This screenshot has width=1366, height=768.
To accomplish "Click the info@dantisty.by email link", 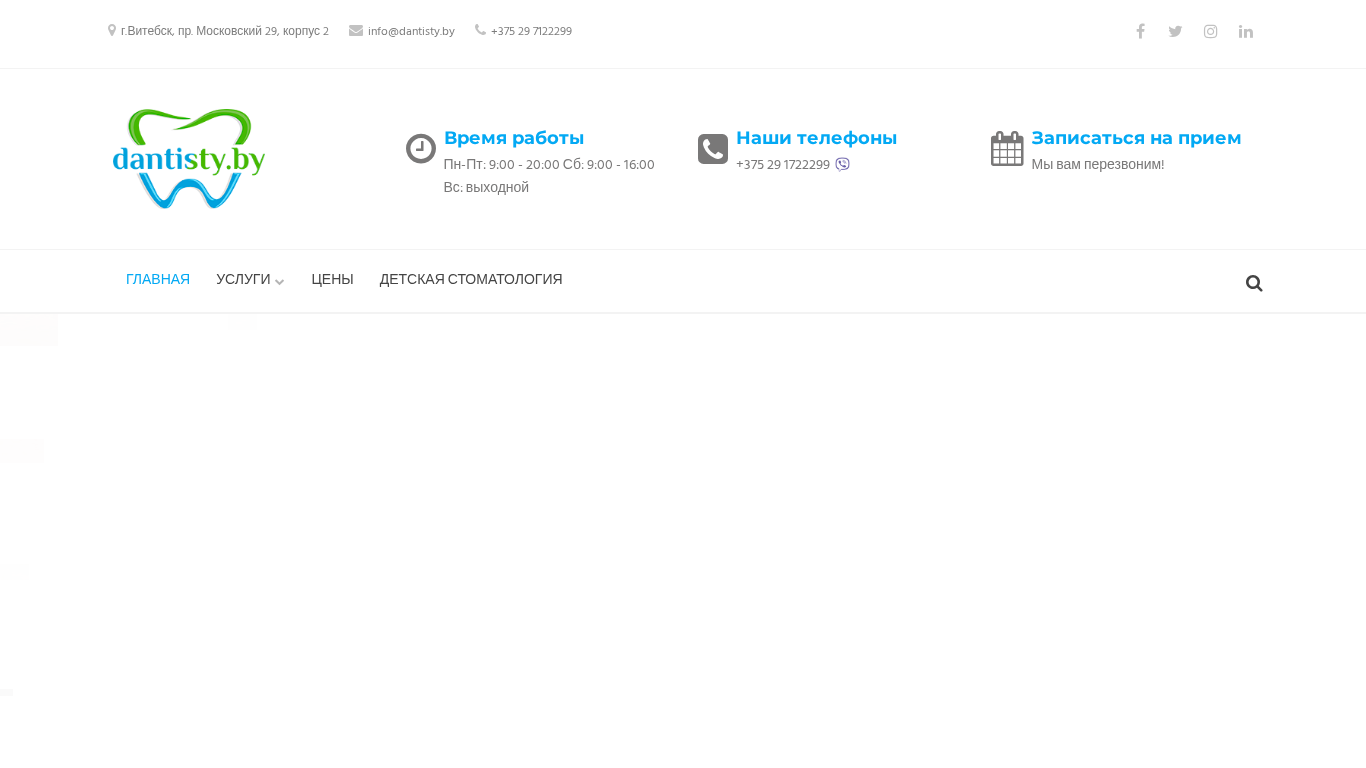I will point(411,31).
